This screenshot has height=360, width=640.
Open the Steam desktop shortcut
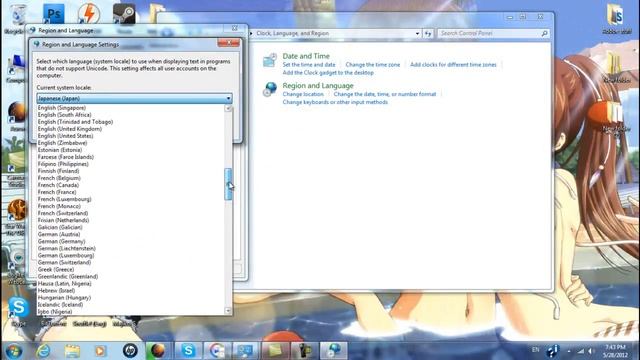coord(124,14)
